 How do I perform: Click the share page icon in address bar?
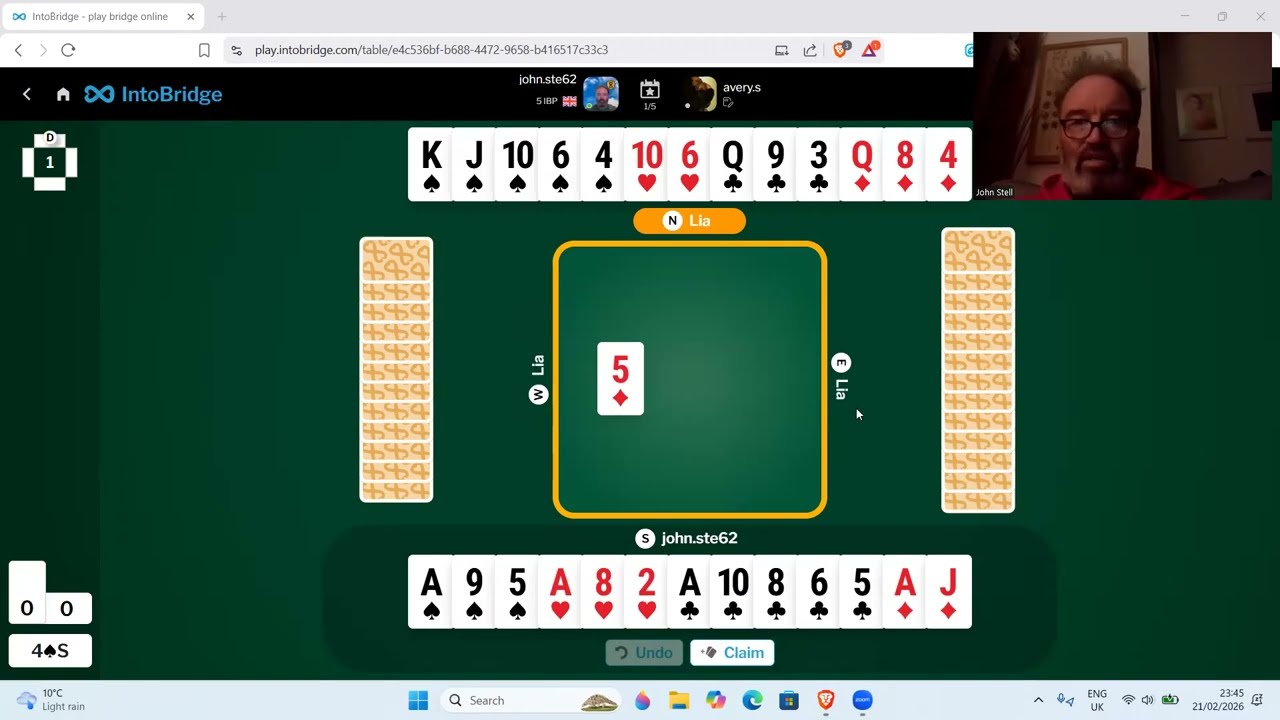(810, 50)
